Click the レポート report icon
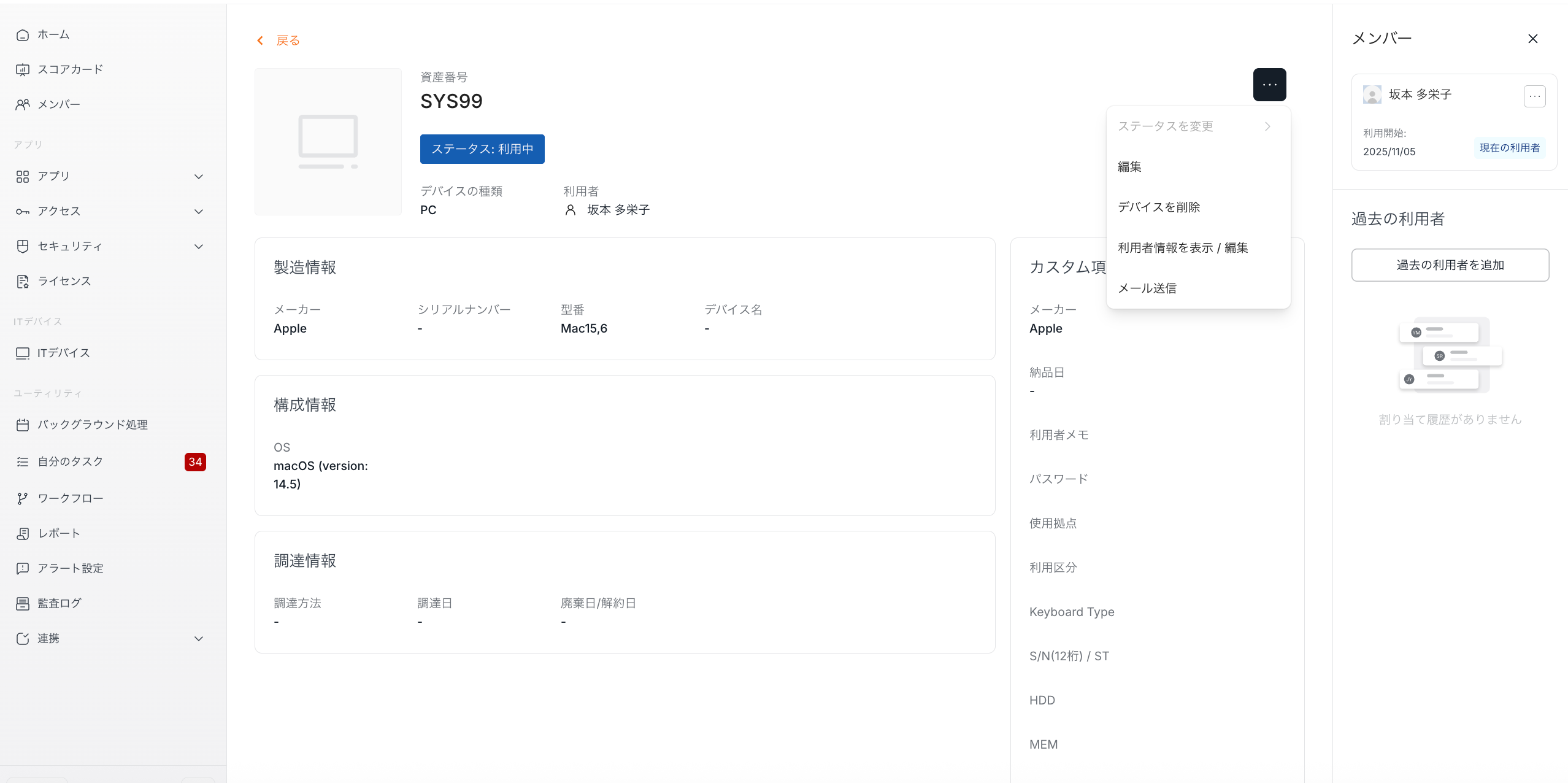This screenshot has height=783, width=1568. point(23,534)
